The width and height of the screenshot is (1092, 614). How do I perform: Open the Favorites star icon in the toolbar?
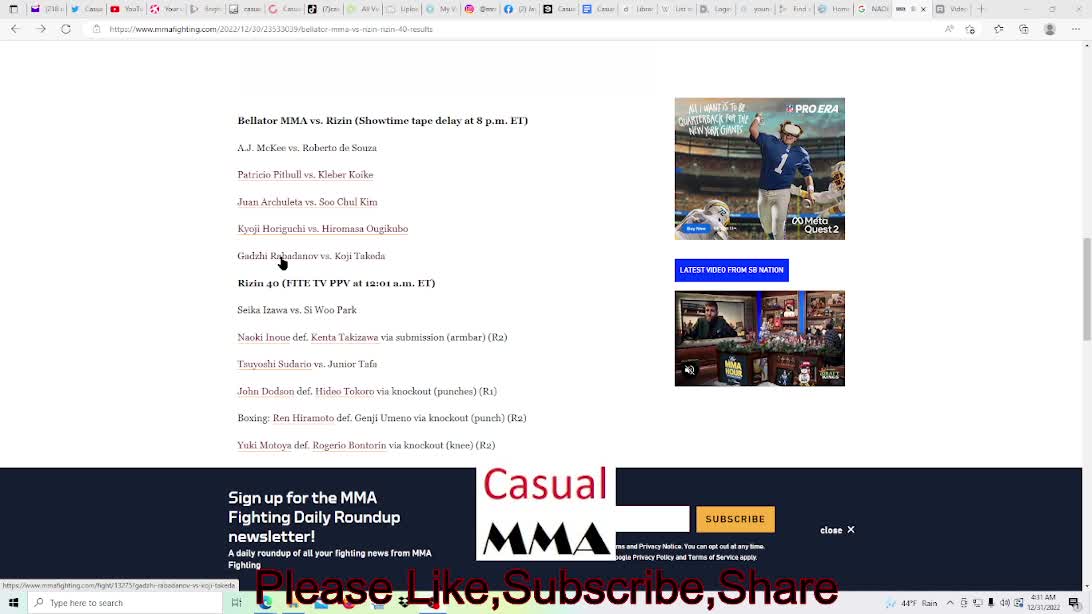click(999, 29)
